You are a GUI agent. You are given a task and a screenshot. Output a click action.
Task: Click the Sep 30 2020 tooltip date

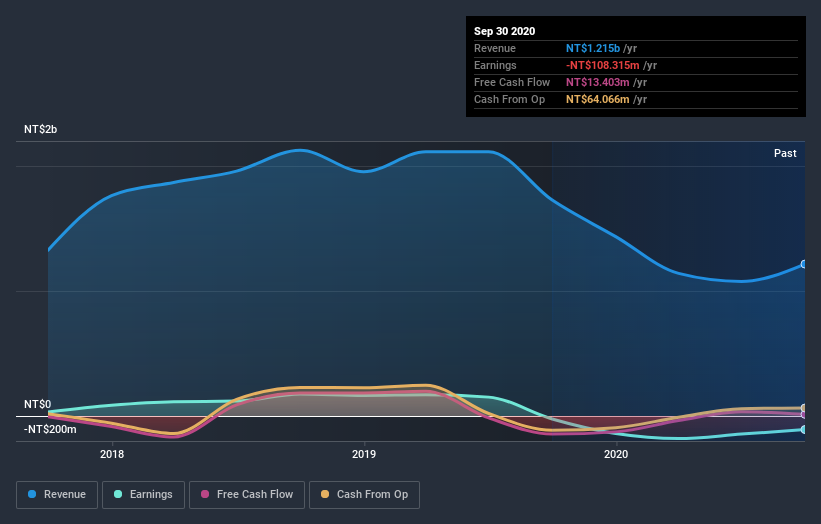click(x=505, y=31)
